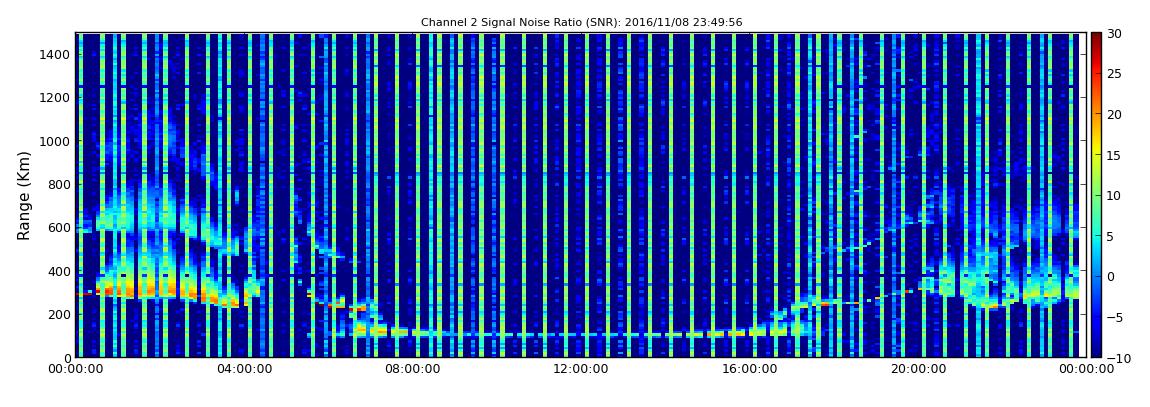
Task: Click the colorbar label 15
Action: (1115, 155)
